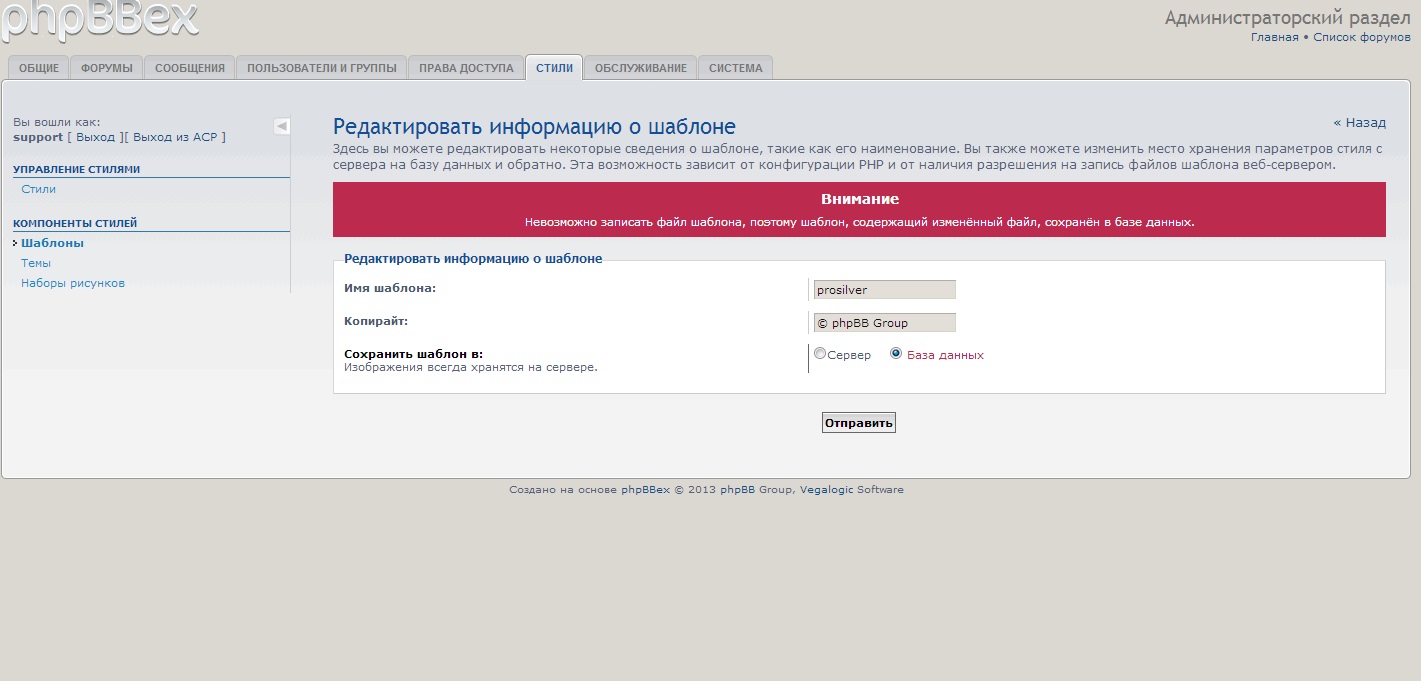Open the Сообщения tab

190,68
